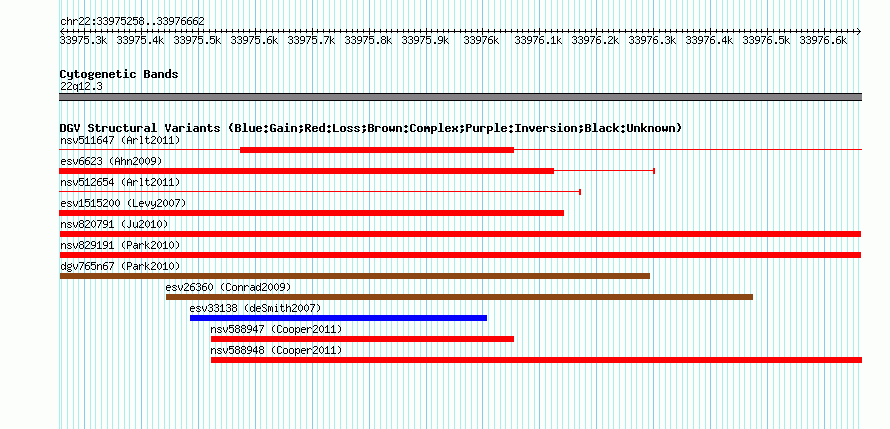890x429 pixels.
Task: Select the nsv512654 thin red line feature
Action: pos(320,192)
